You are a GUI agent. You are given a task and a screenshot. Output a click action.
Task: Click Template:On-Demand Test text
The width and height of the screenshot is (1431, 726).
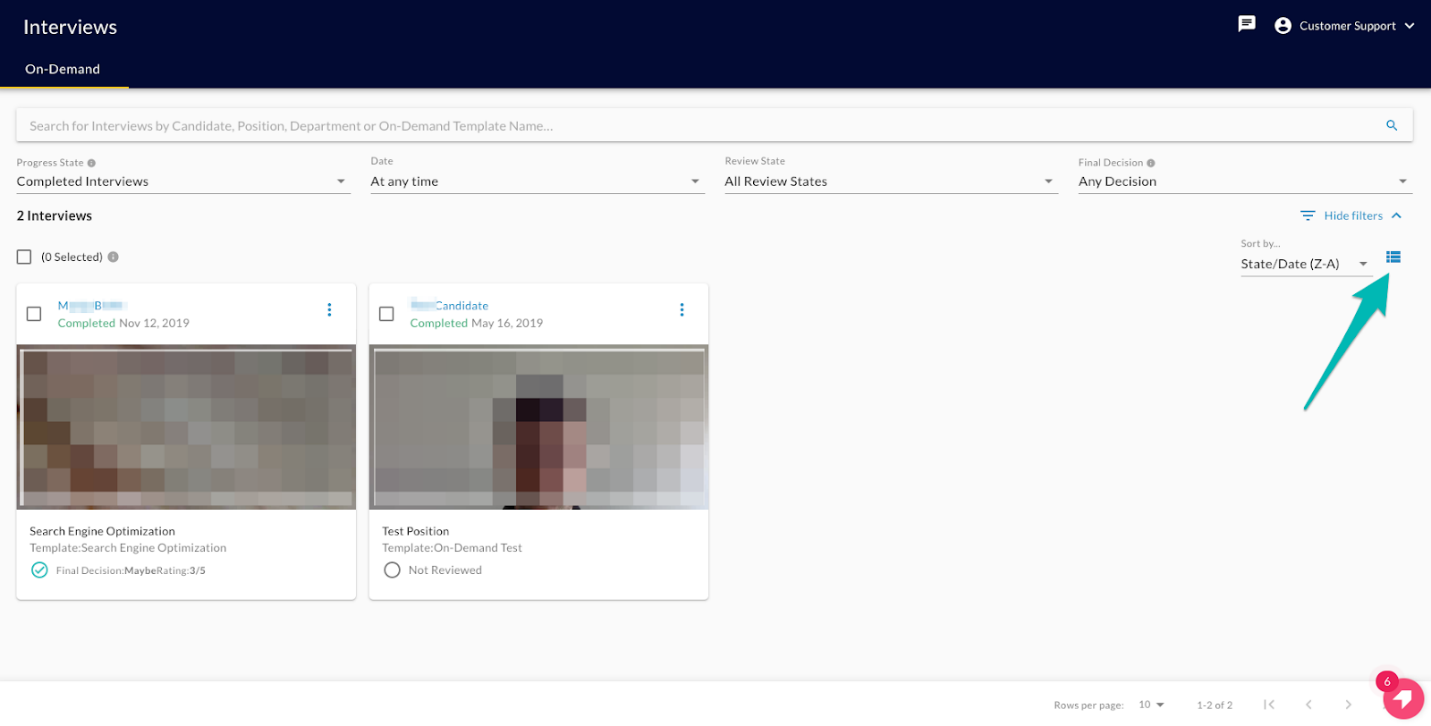point(452,548)
